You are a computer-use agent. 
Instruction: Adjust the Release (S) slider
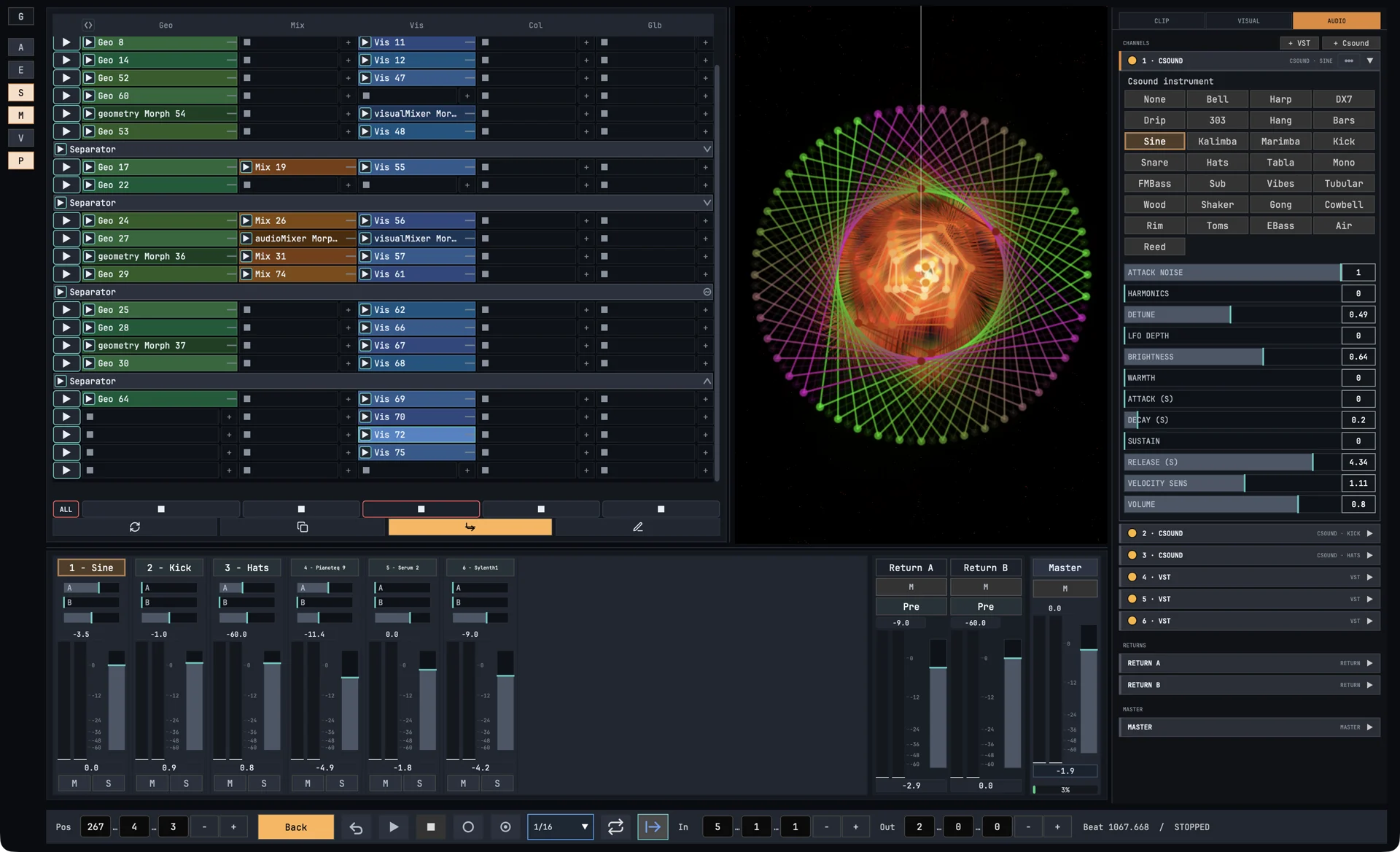point(1232,462)
